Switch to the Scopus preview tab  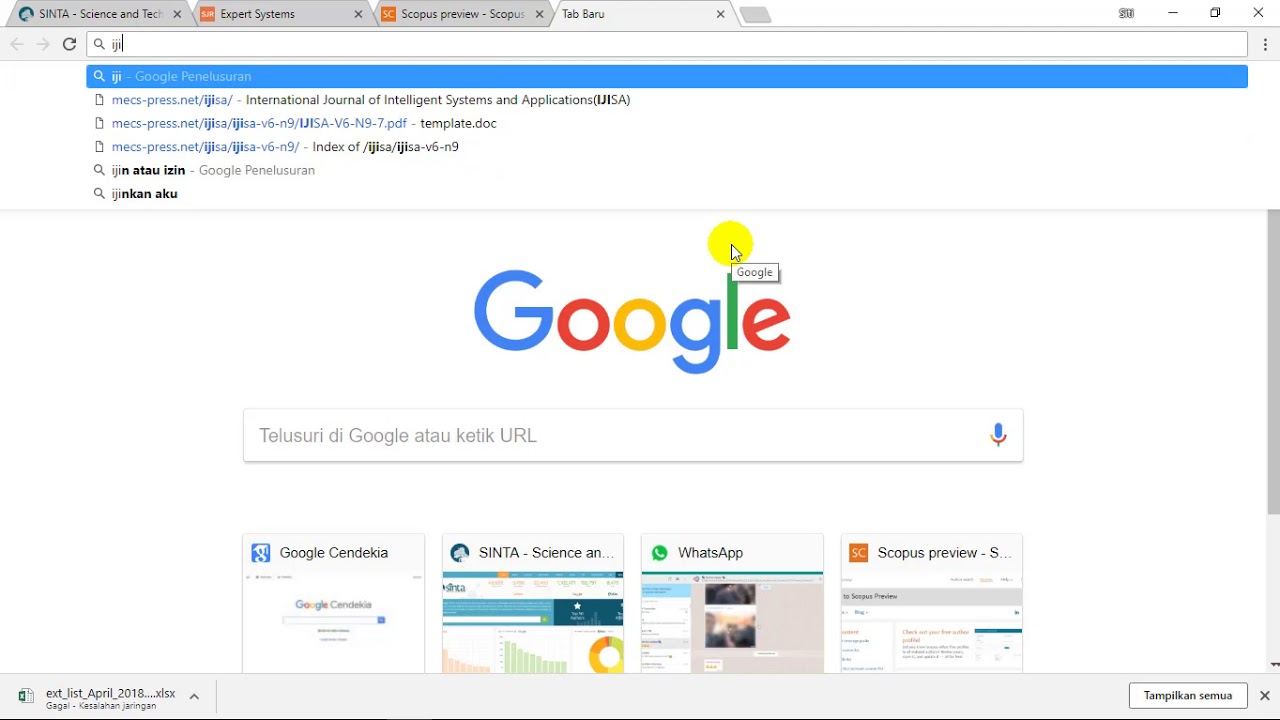tap(459, 14)
